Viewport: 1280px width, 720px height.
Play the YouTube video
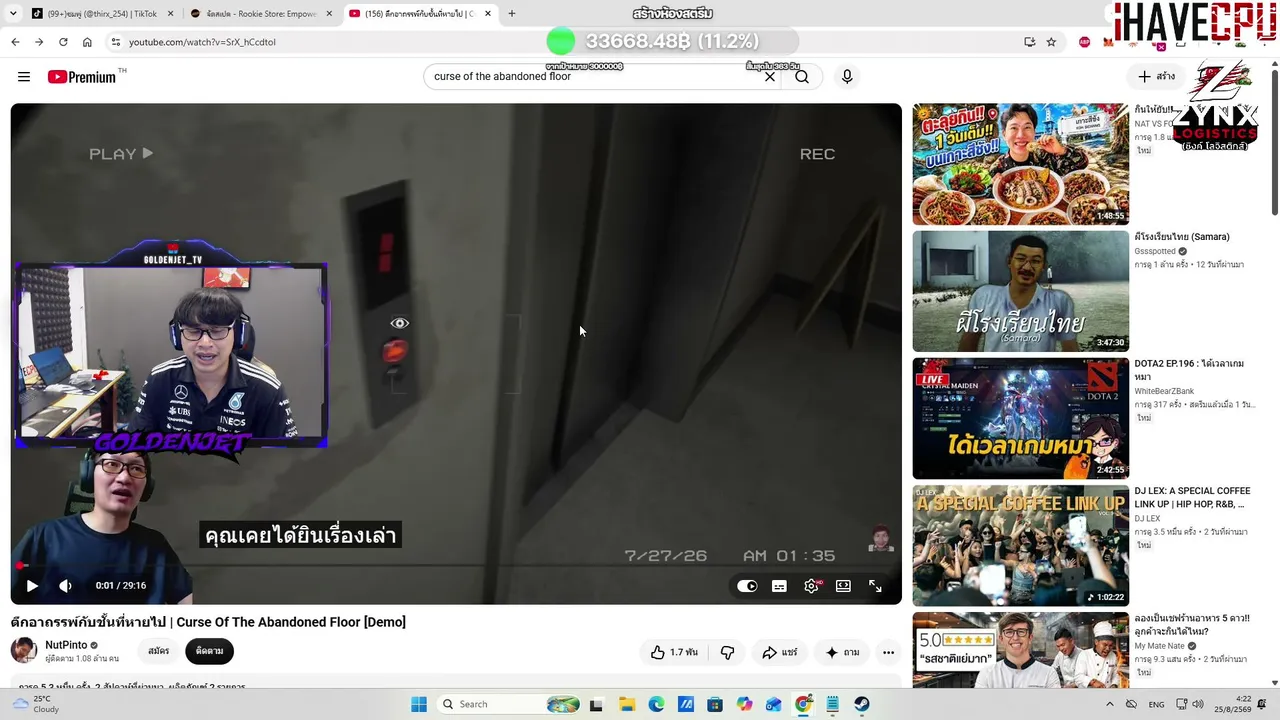[32, 586]
